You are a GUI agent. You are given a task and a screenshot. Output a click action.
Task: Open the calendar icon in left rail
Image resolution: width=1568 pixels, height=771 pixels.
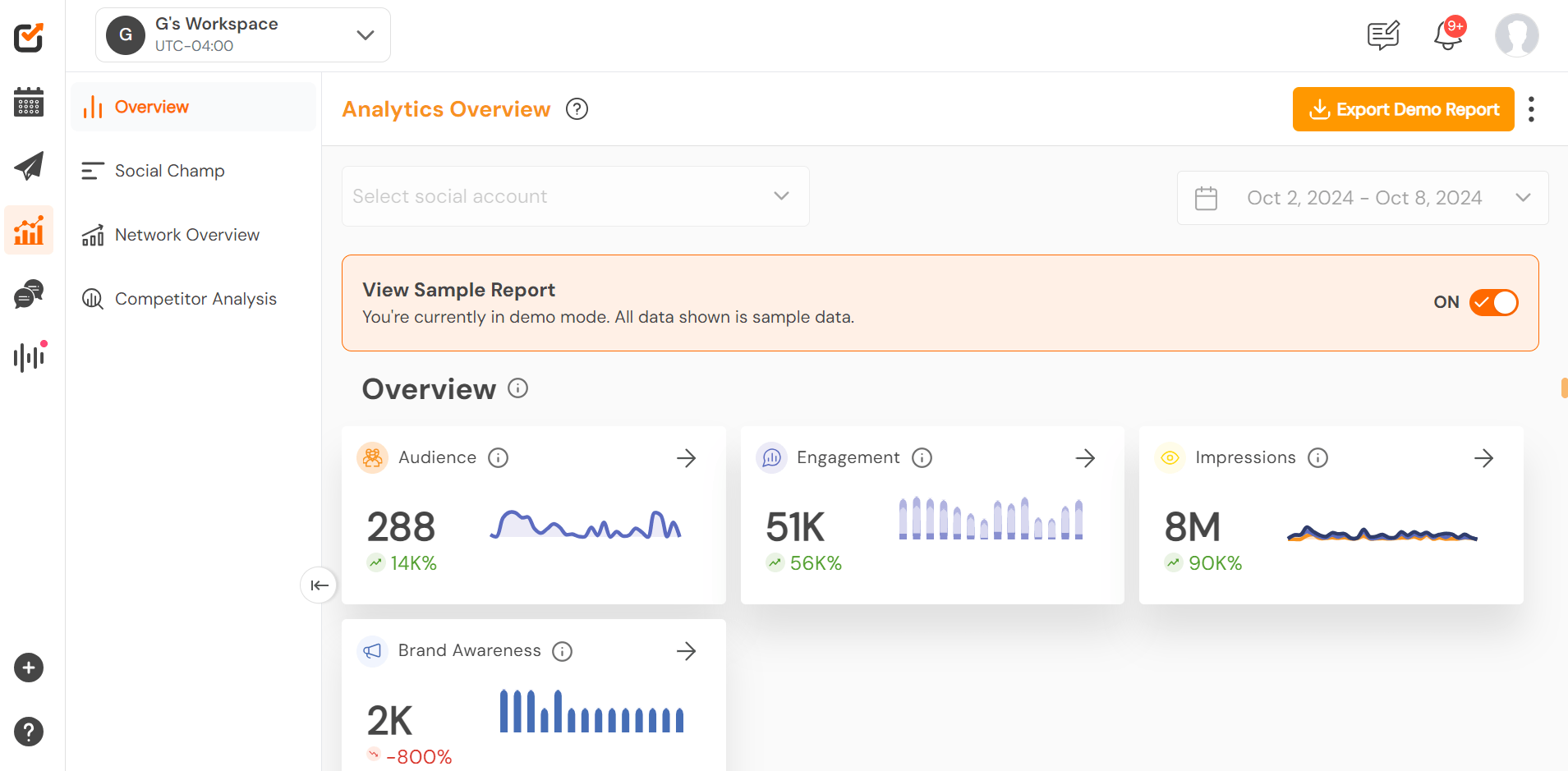click(29, 102)
